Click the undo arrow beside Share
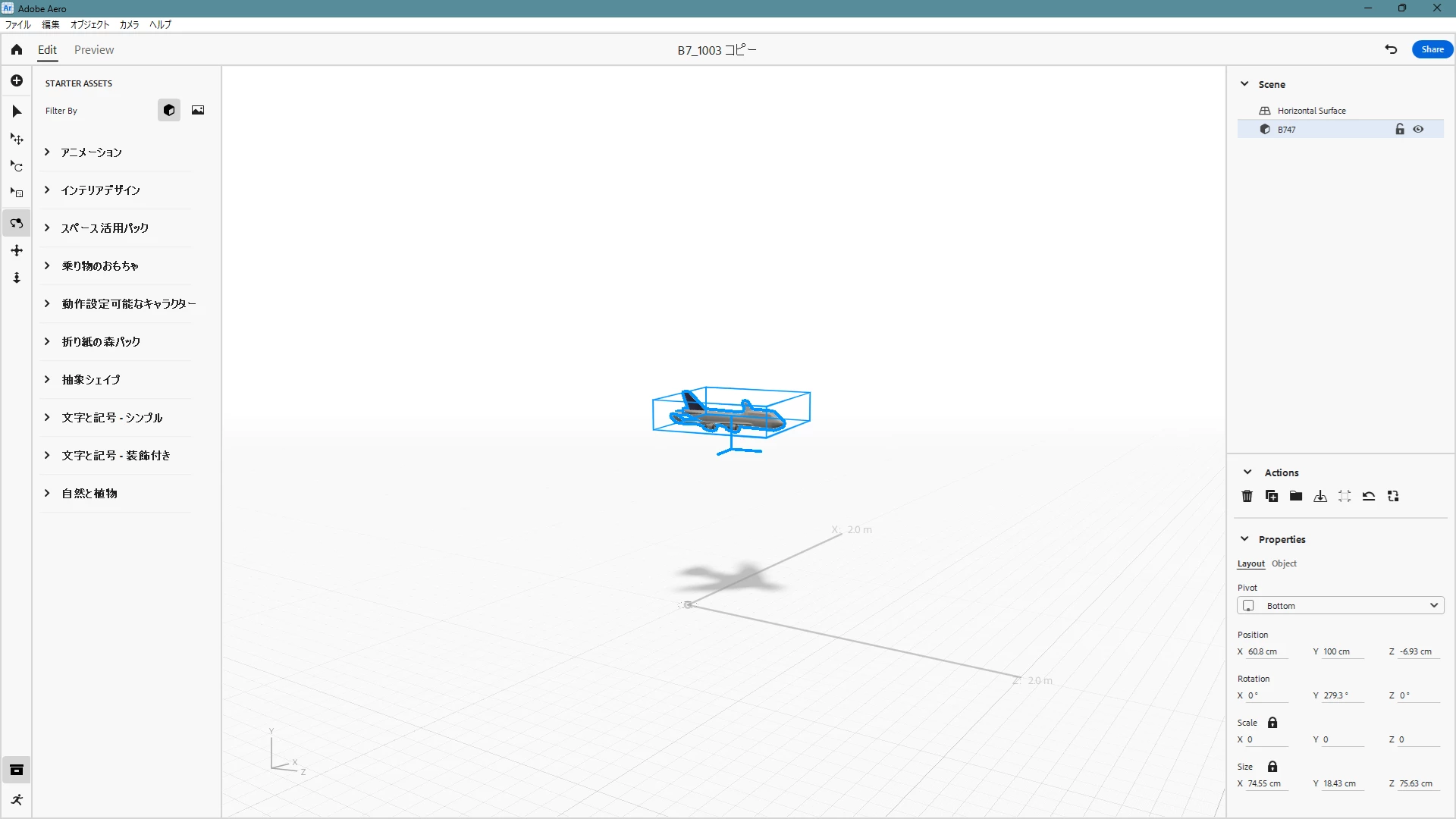Screen dimensions: 1456x819 point(1391,49)
